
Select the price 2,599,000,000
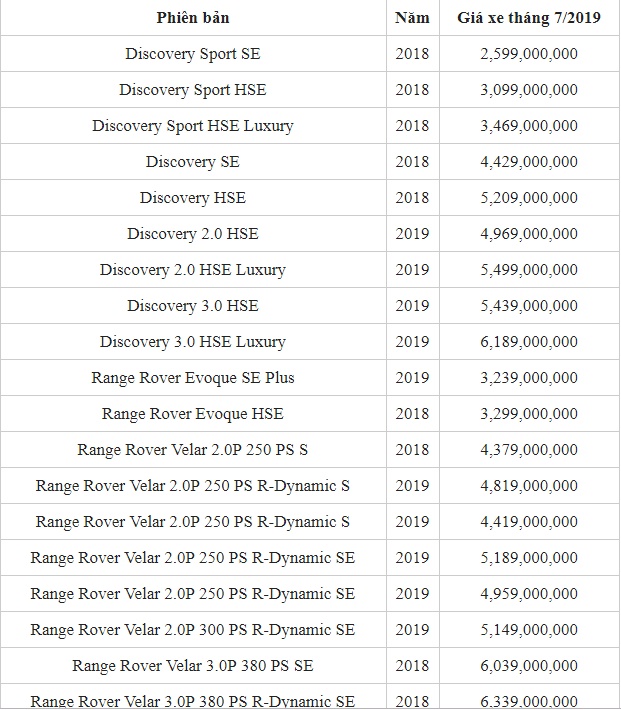[x=529, y=54]
